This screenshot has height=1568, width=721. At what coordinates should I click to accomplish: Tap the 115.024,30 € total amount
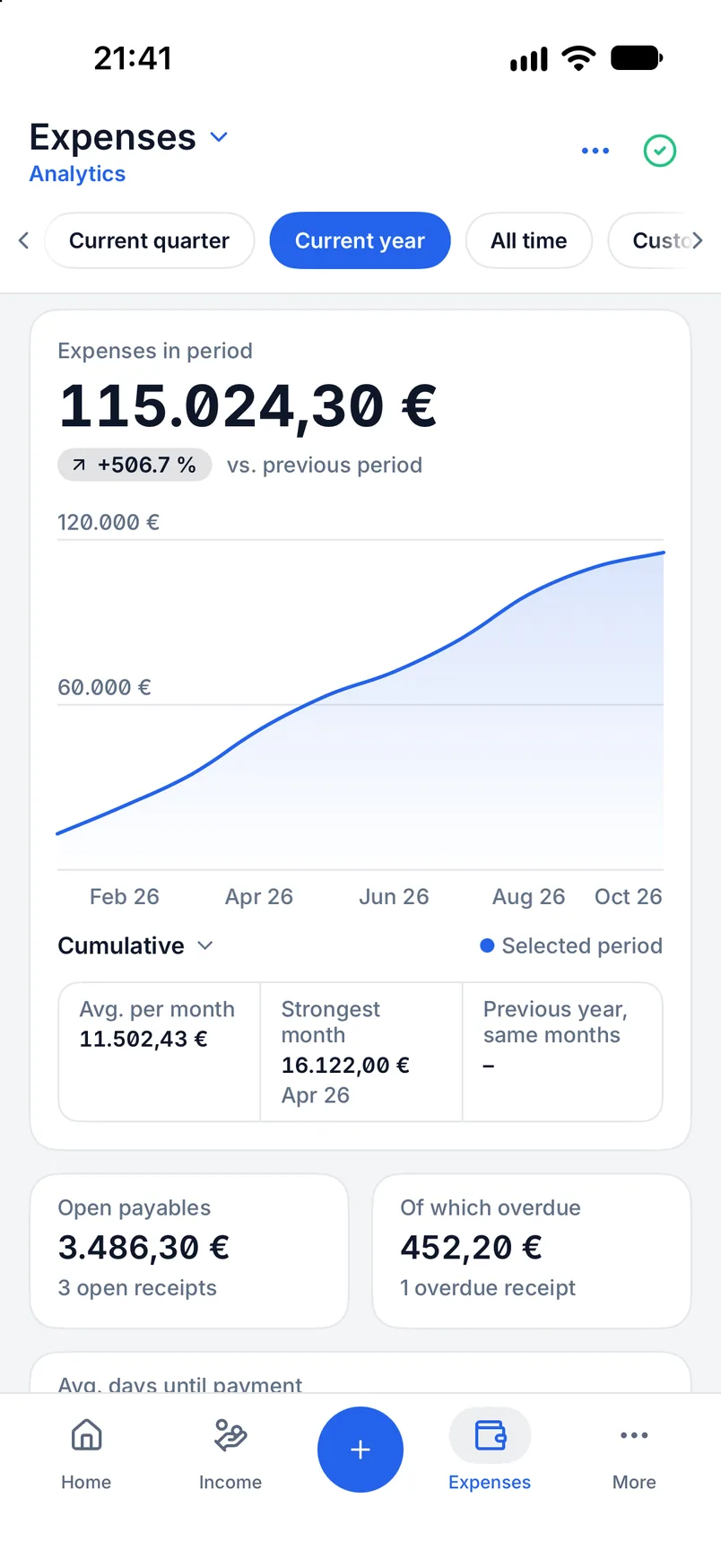(248, 406)
